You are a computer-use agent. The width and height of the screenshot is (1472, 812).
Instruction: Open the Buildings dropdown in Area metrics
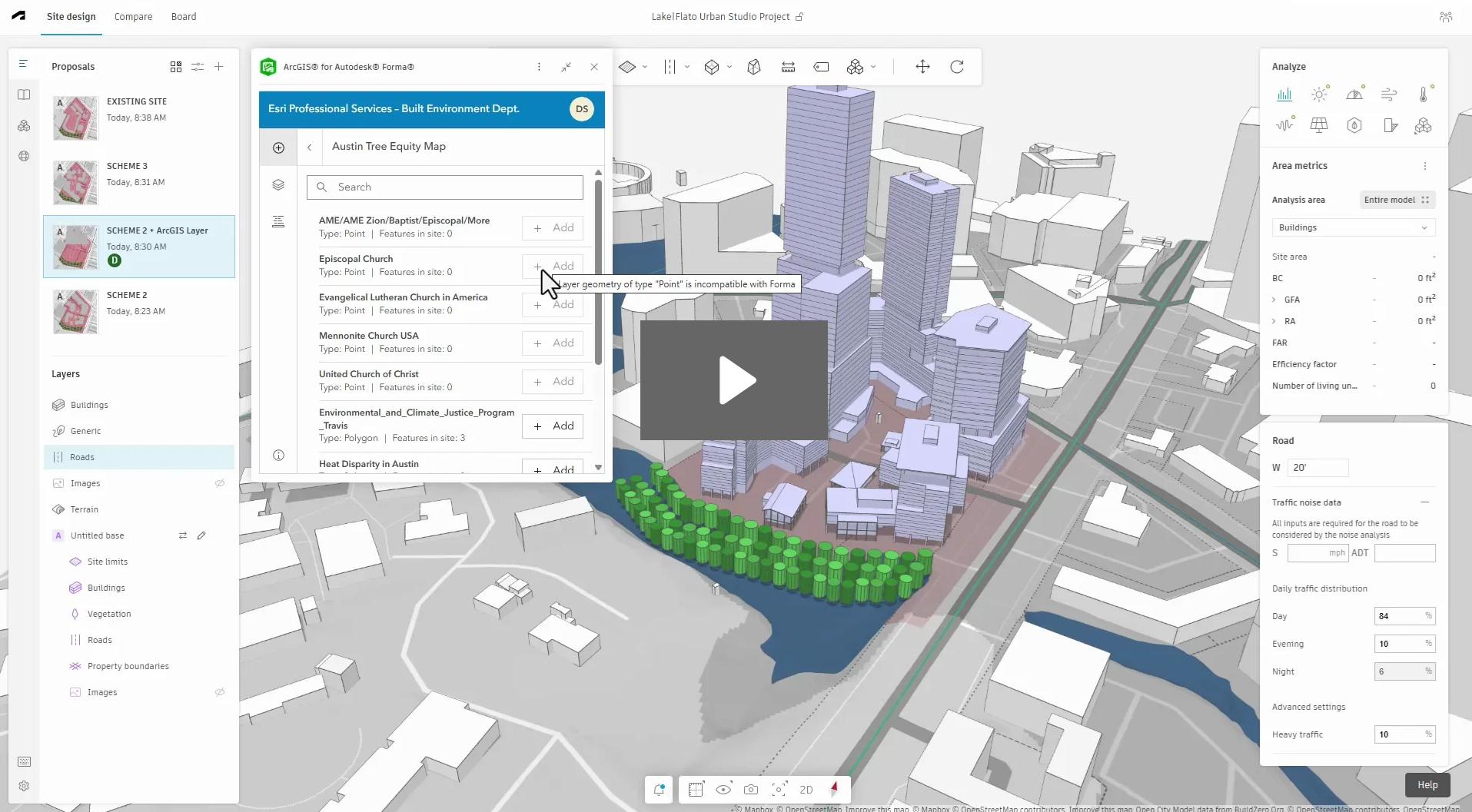(1354, 227)
